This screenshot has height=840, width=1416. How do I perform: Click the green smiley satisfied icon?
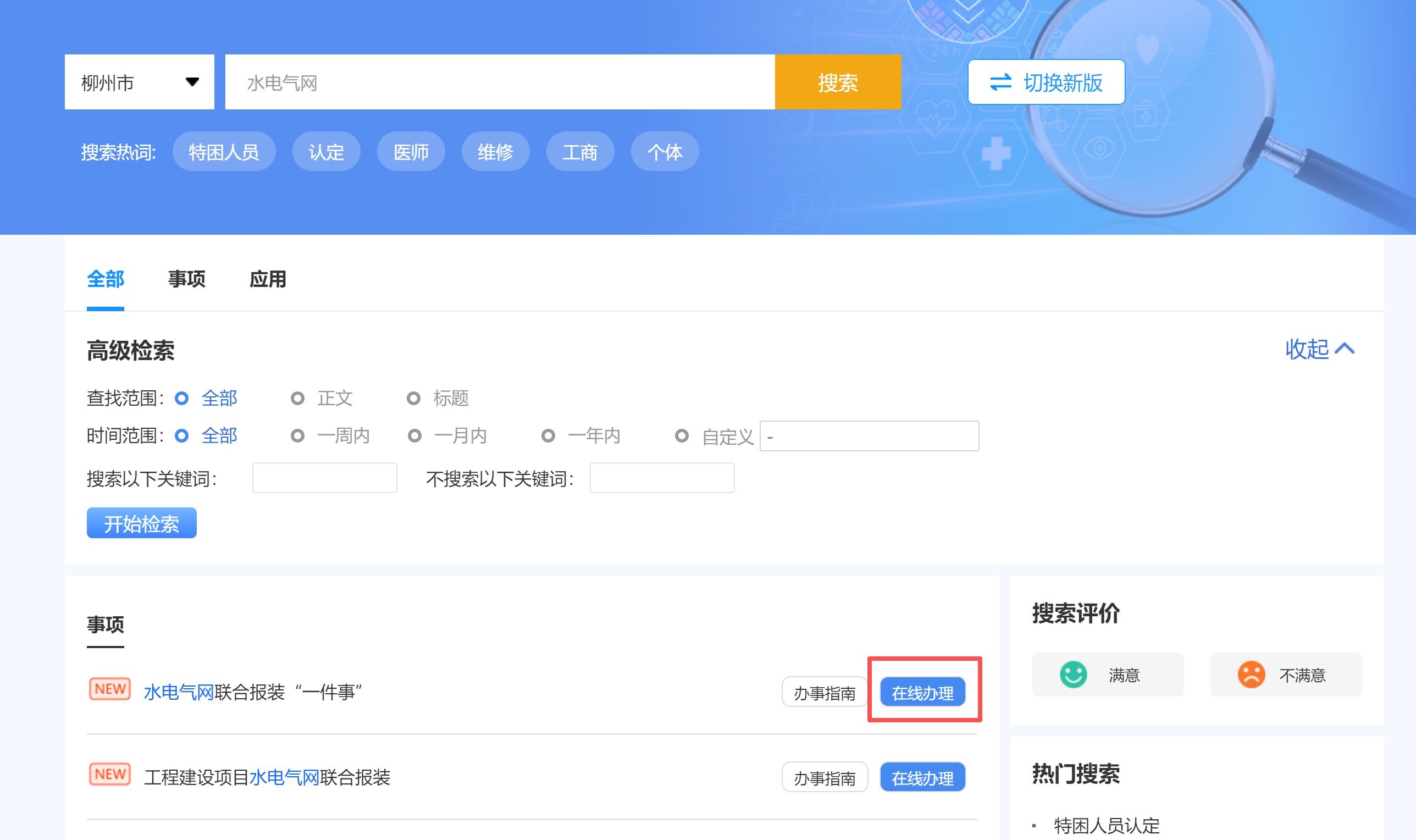[x=1073, y=675]
